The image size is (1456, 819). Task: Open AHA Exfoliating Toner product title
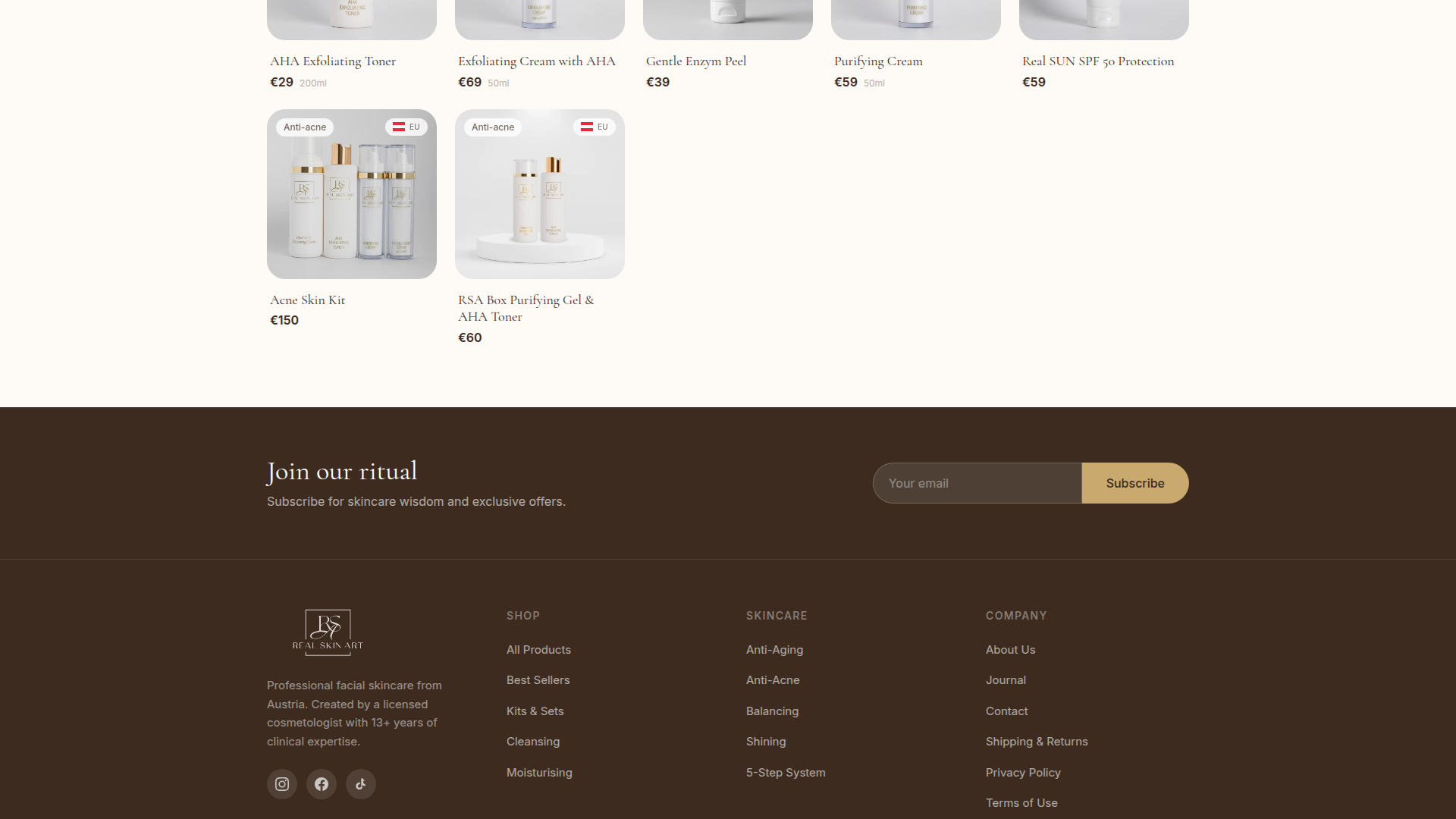(x=333, y=61)
